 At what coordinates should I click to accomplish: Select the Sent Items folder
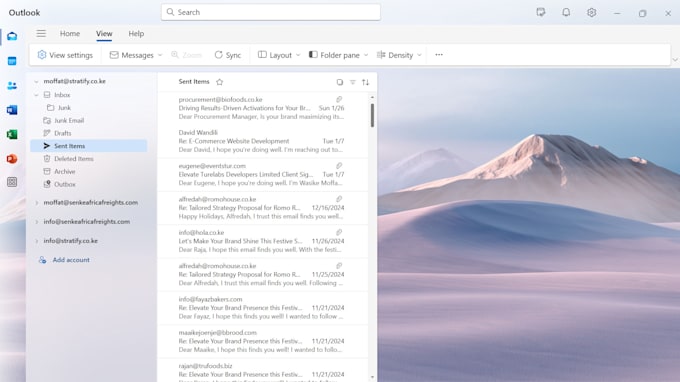coord(89,146)
